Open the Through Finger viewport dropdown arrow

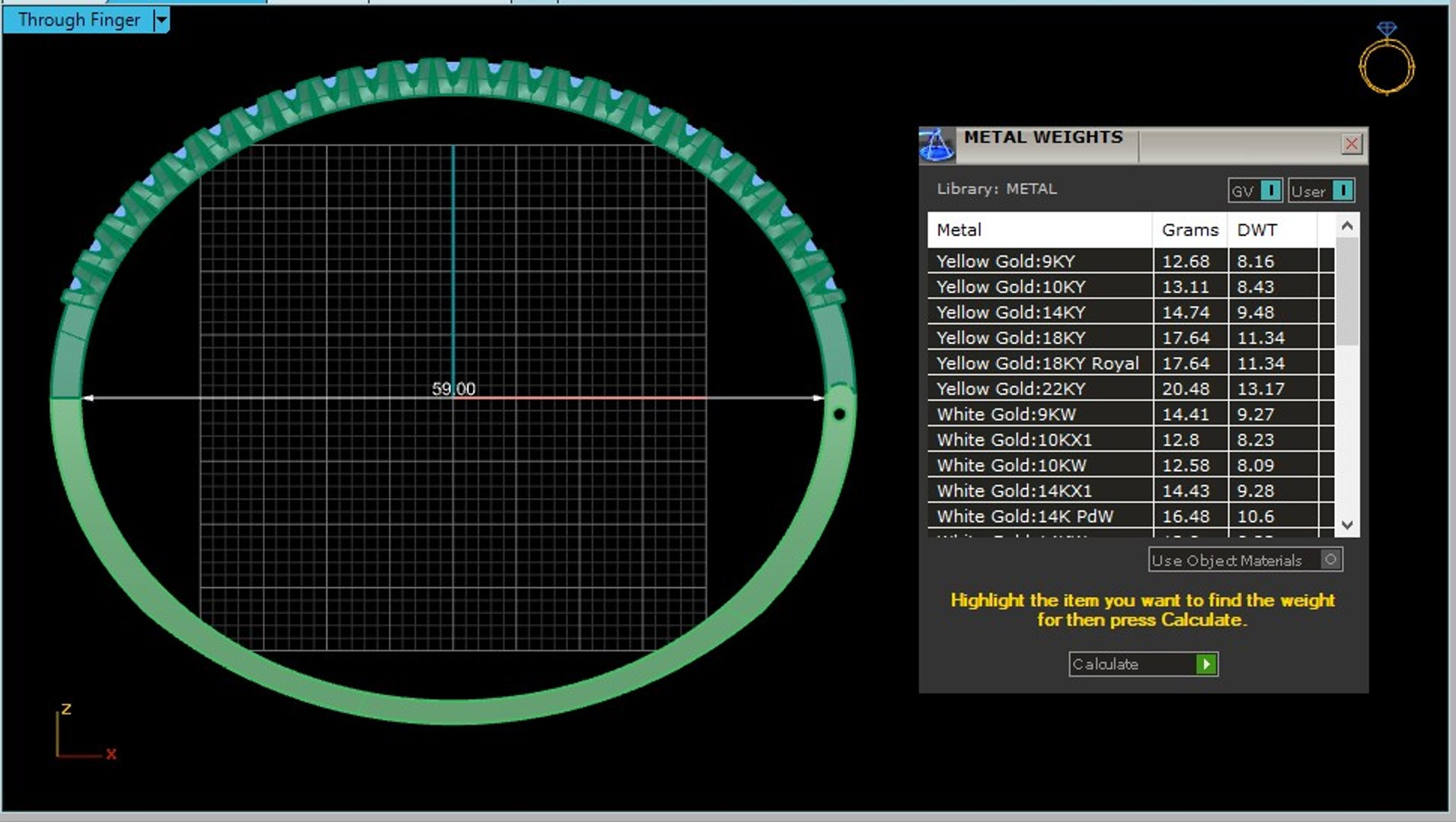161,21
